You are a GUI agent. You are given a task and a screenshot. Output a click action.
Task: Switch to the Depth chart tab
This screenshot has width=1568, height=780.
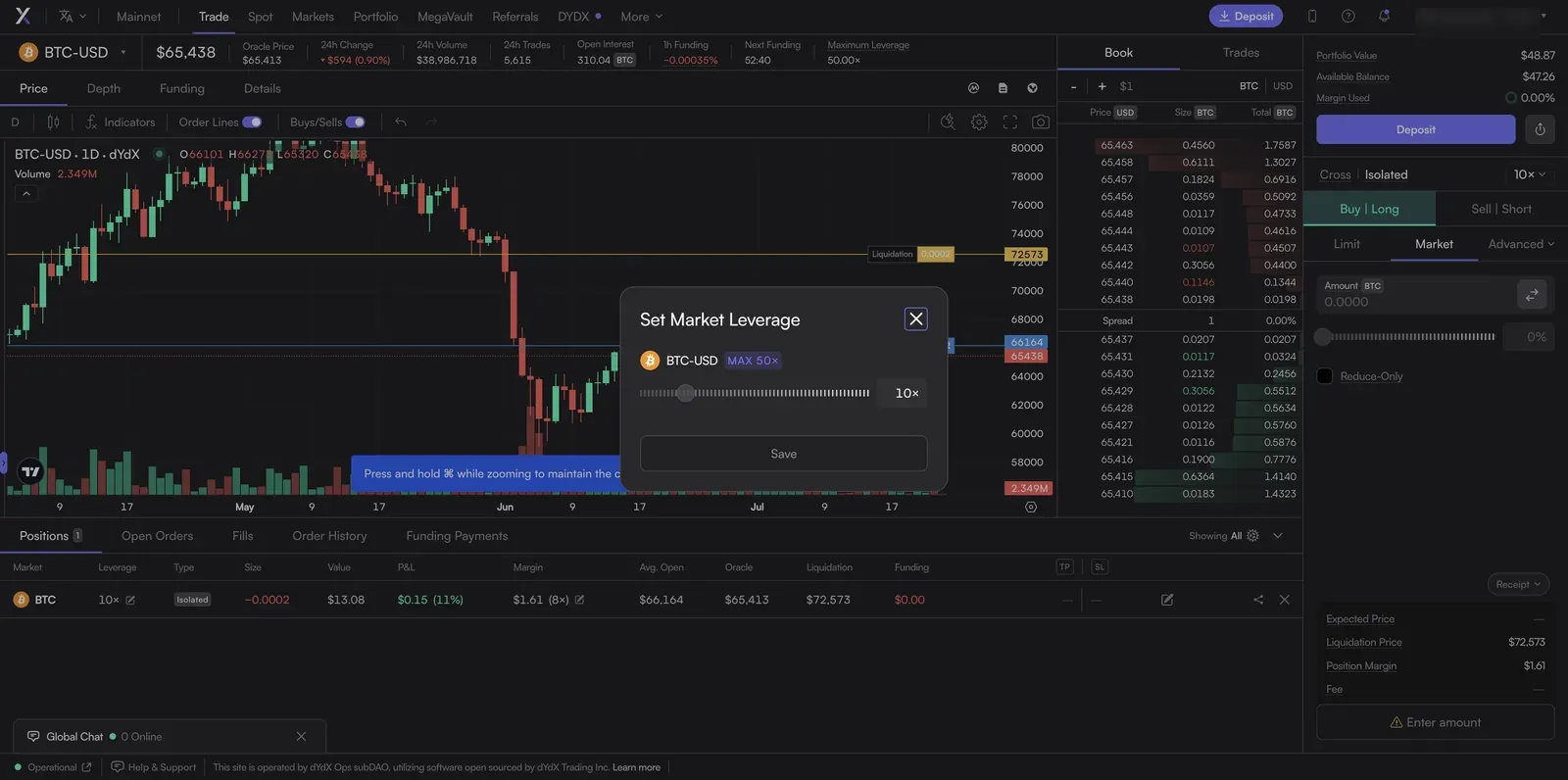(x=104, y=88)
